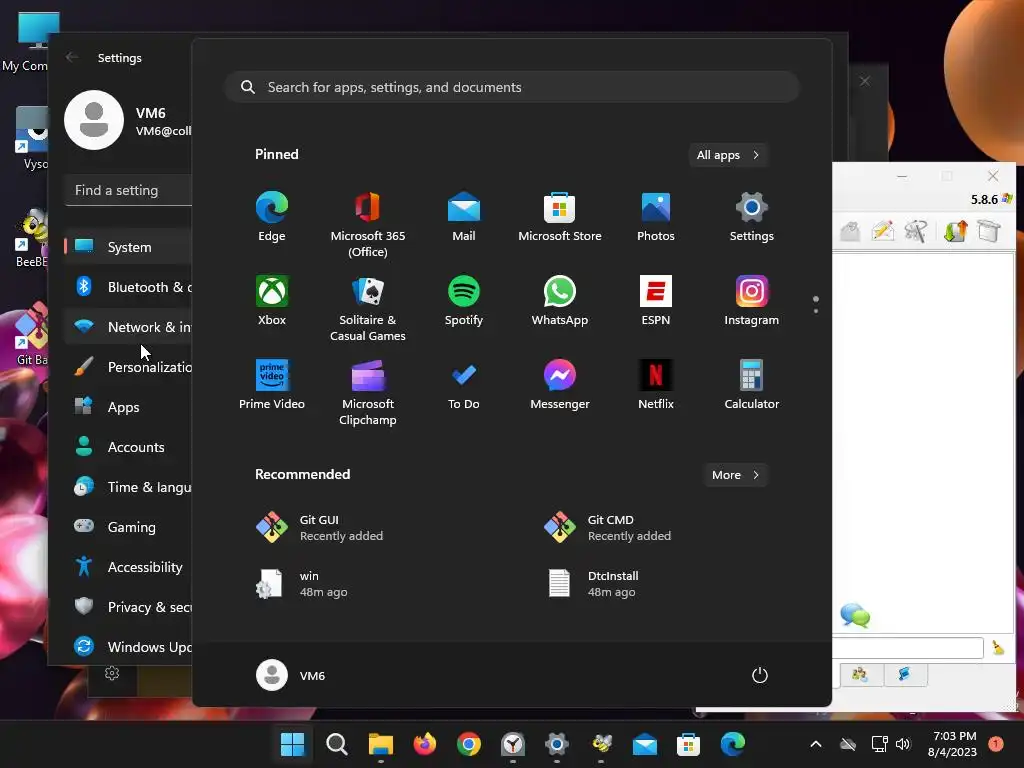Open Edge from pinned apps
Viewport: 1024px width, 768px height.
tap(272, 217)
